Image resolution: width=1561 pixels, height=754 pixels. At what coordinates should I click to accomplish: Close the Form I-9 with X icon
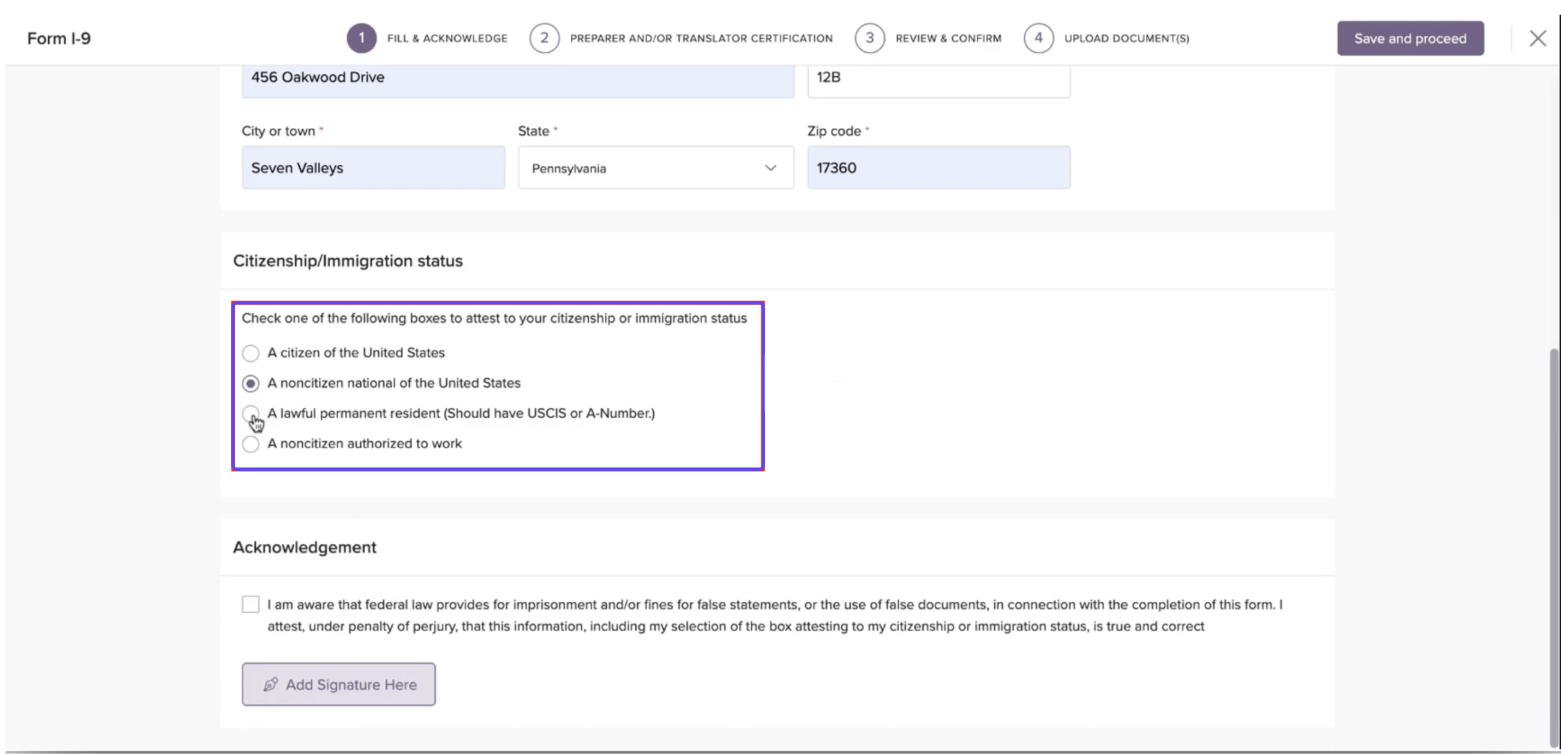point(1537,39)
